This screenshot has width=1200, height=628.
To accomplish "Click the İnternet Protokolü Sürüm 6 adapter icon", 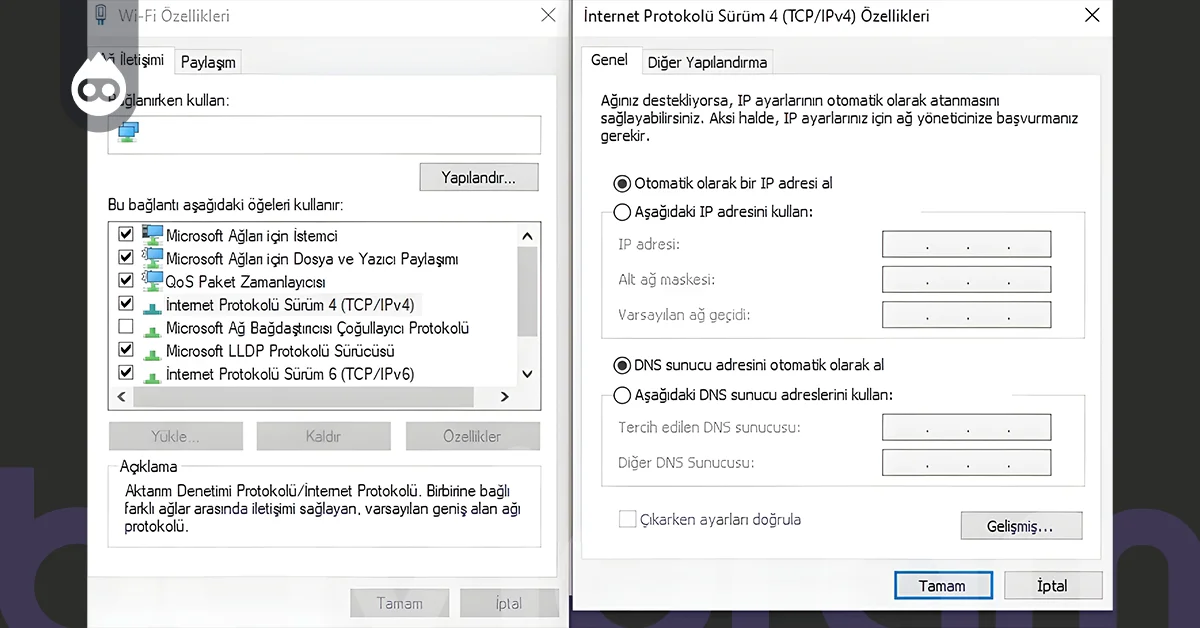I will pyautogui.click(x=152, y=373).
